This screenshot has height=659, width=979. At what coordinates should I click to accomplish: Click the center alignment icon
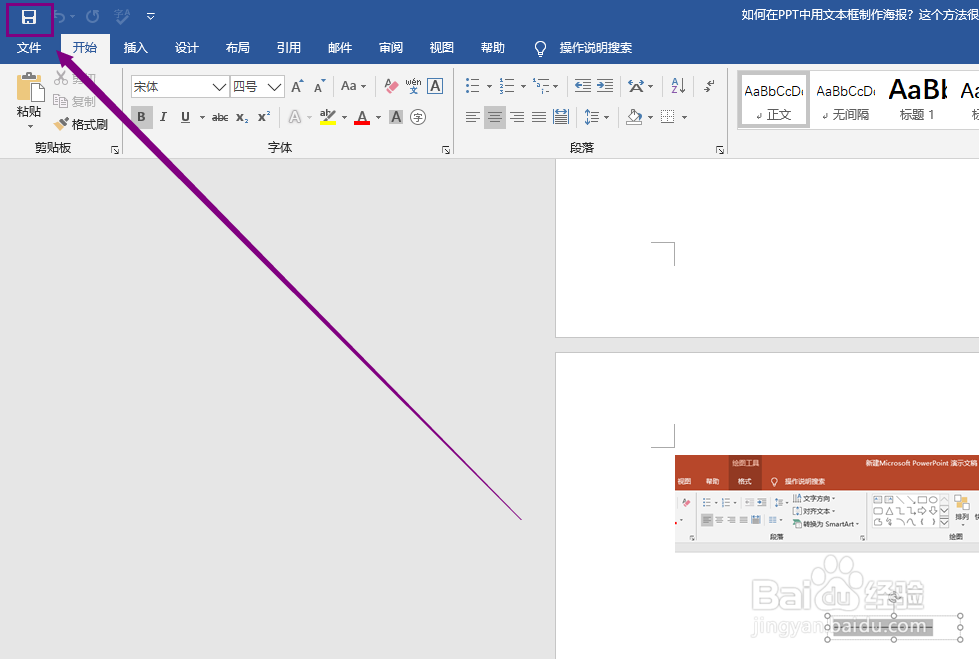494,117
